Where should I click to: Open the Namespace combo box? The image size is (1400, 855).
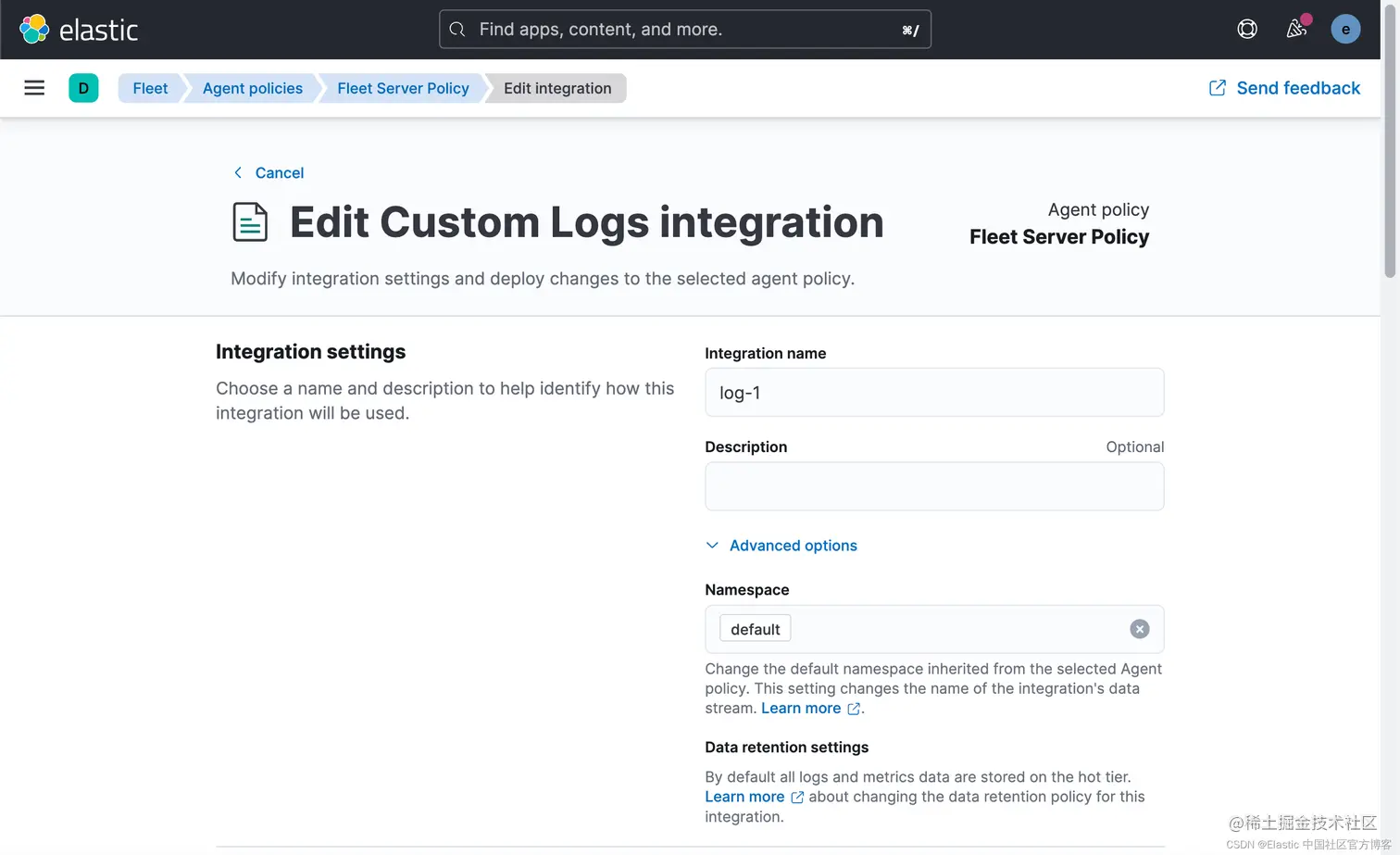coord(954,629)
